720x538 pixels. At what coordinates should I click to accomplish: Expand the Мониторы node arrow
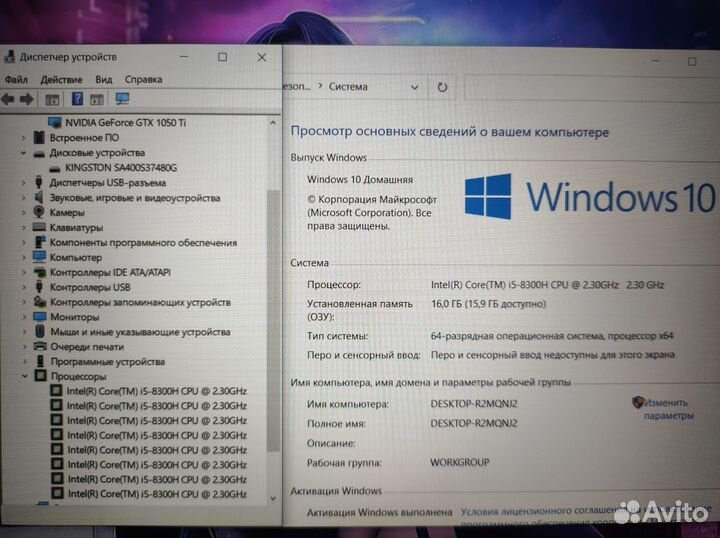(x=24, y=317)
